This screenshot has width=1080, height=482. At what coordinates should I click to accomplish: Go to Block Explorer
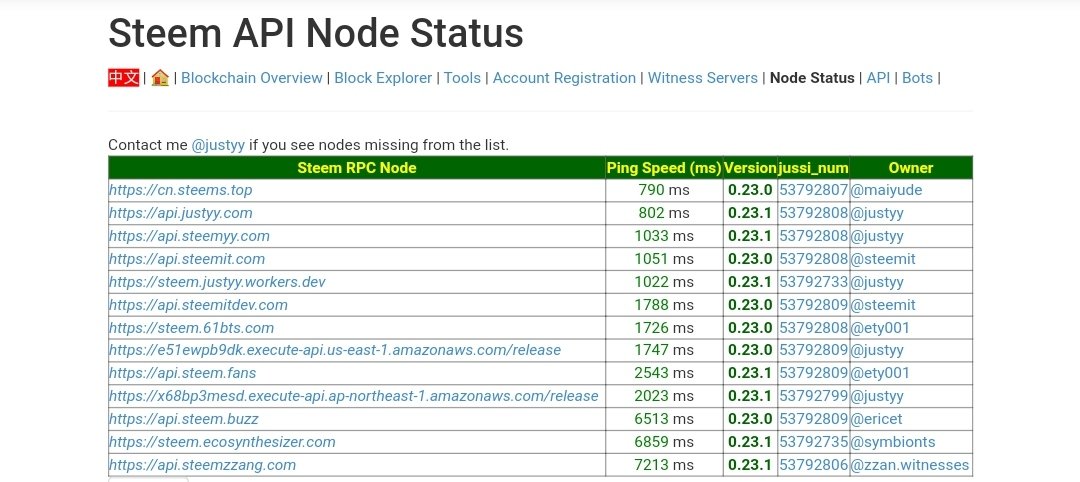point(383,78)
